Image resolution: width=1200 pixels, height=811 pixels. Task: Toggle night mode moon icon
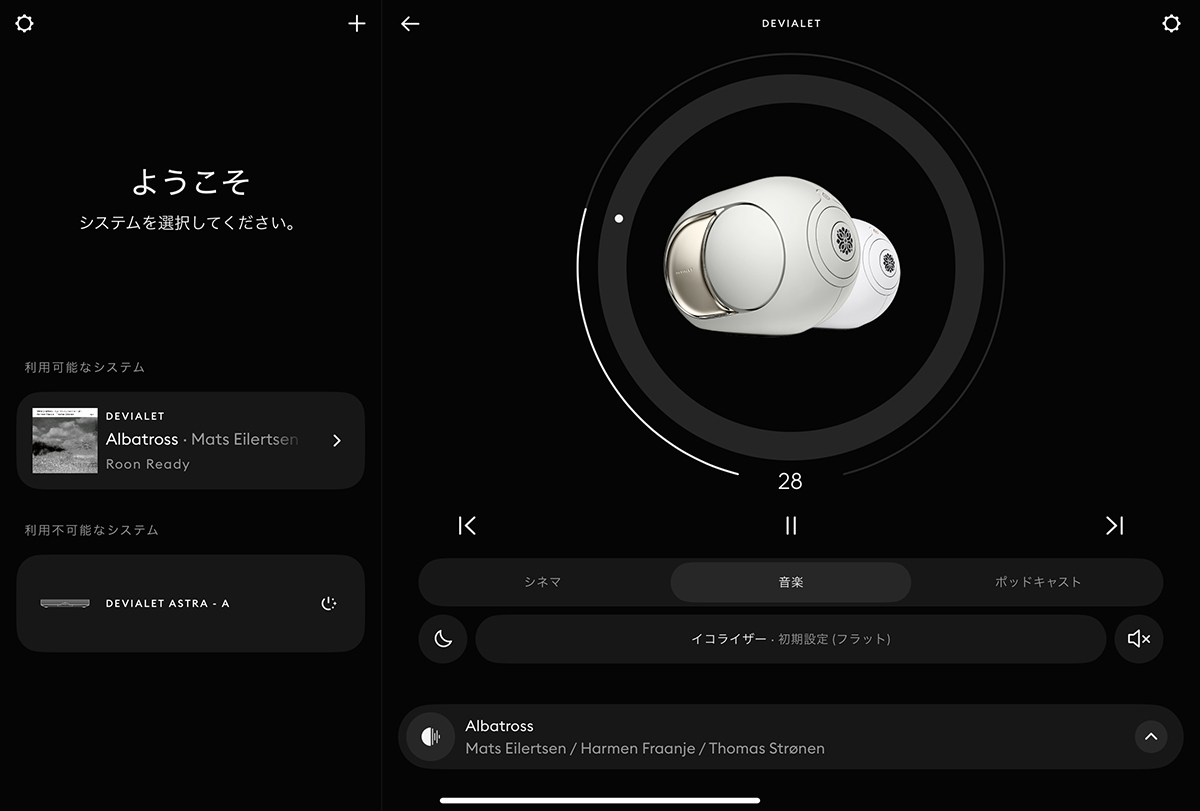443,639
